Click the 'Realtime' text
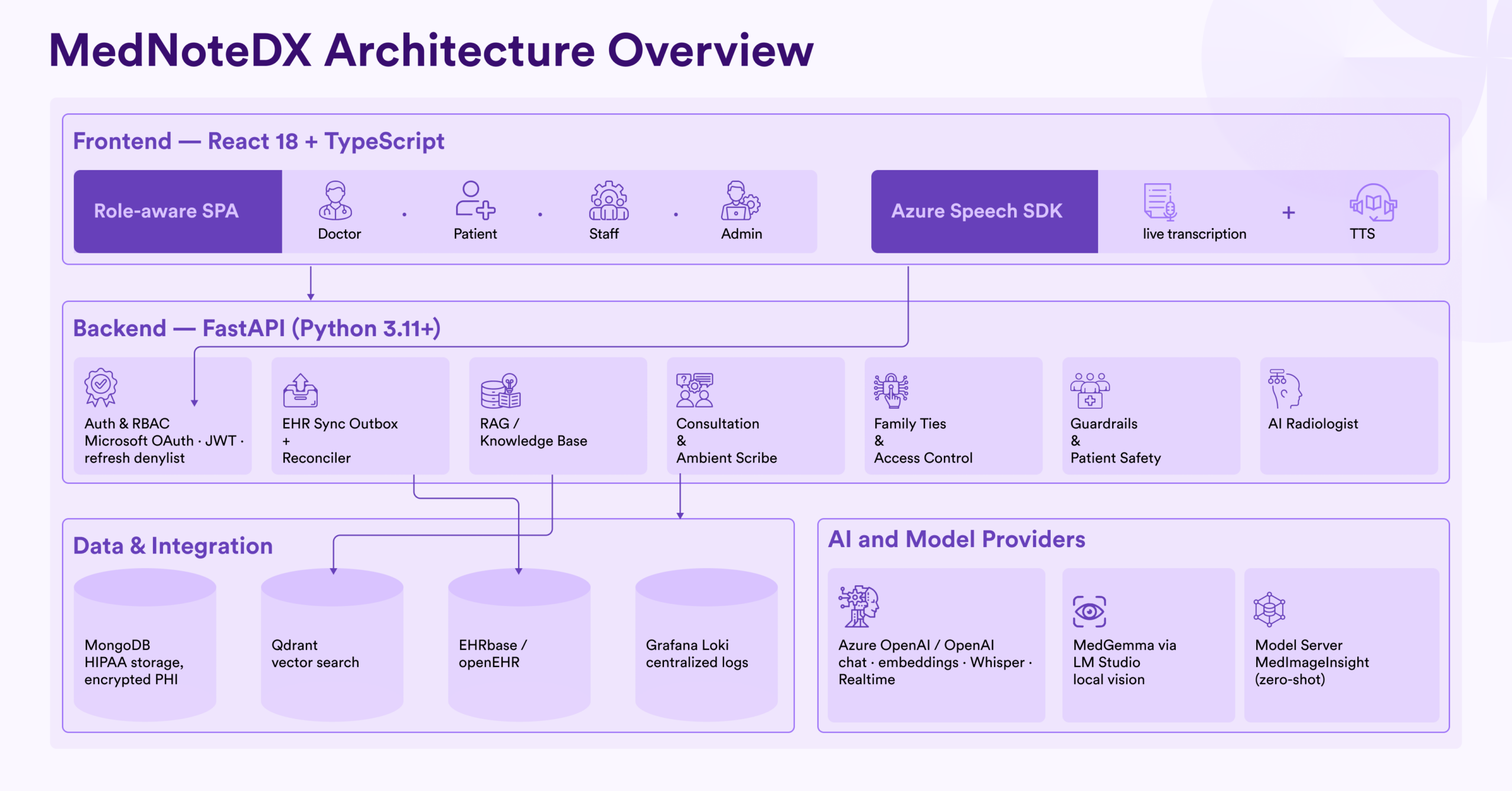This screenshot has height=791, width=1512. coord(866,679)
